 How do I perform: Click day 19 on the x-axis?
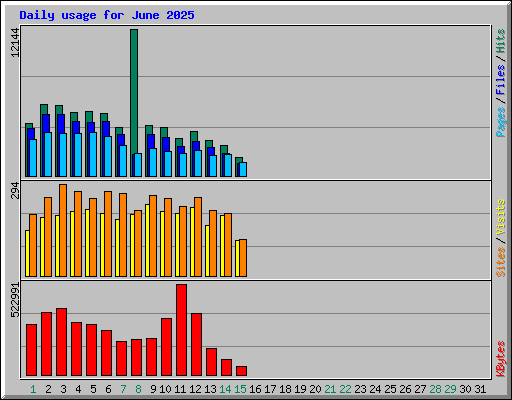tap(300, 389)
